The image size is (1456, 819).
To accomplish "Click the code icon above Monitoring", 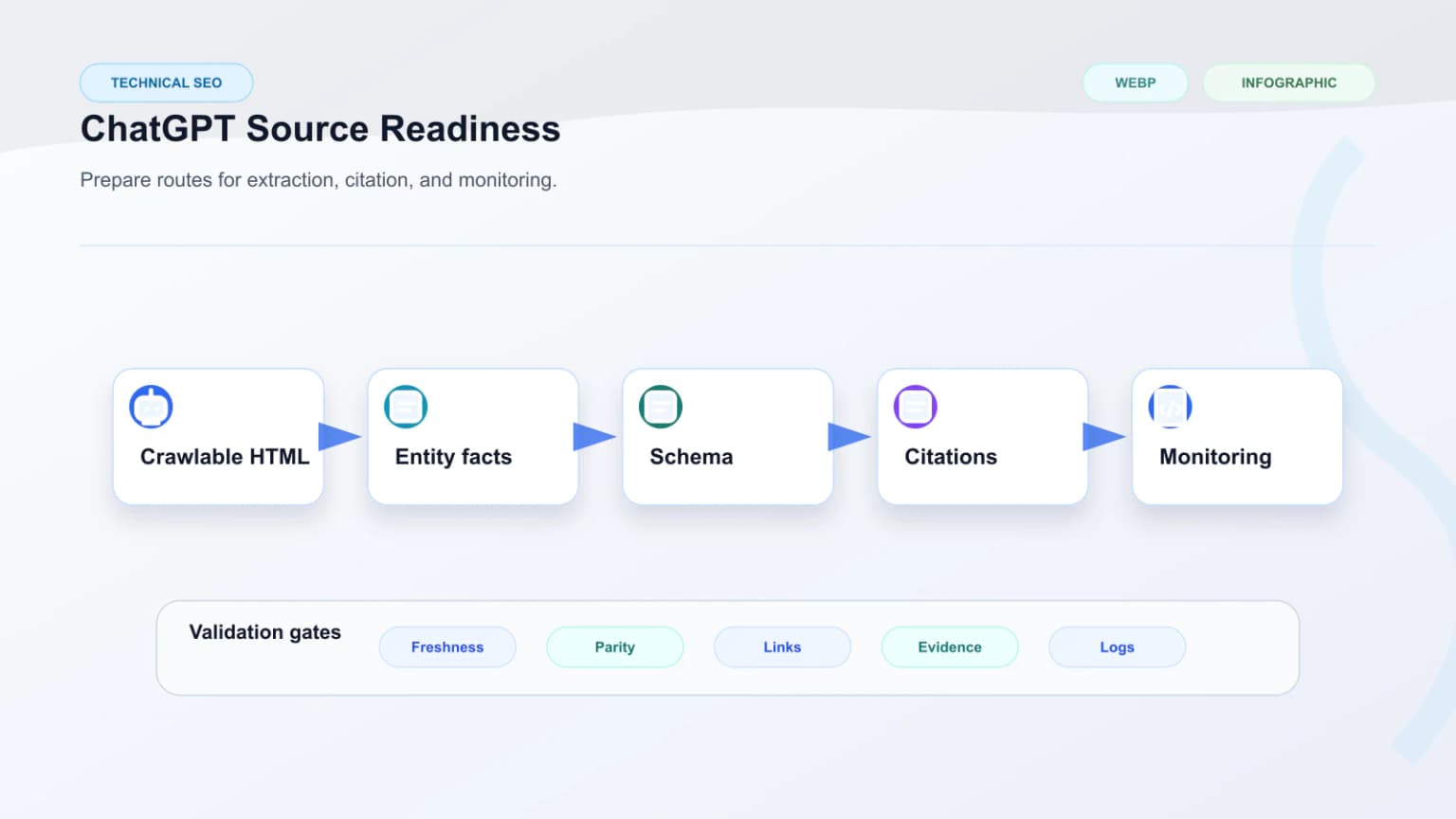I will click(x=1171, y=407).
